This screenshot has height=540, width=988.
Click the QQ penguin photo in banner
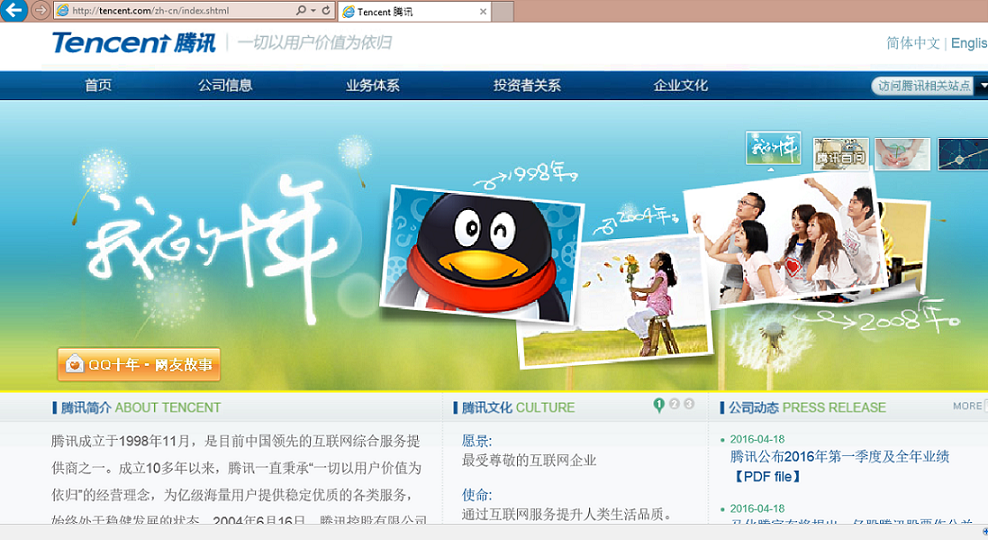482,255
